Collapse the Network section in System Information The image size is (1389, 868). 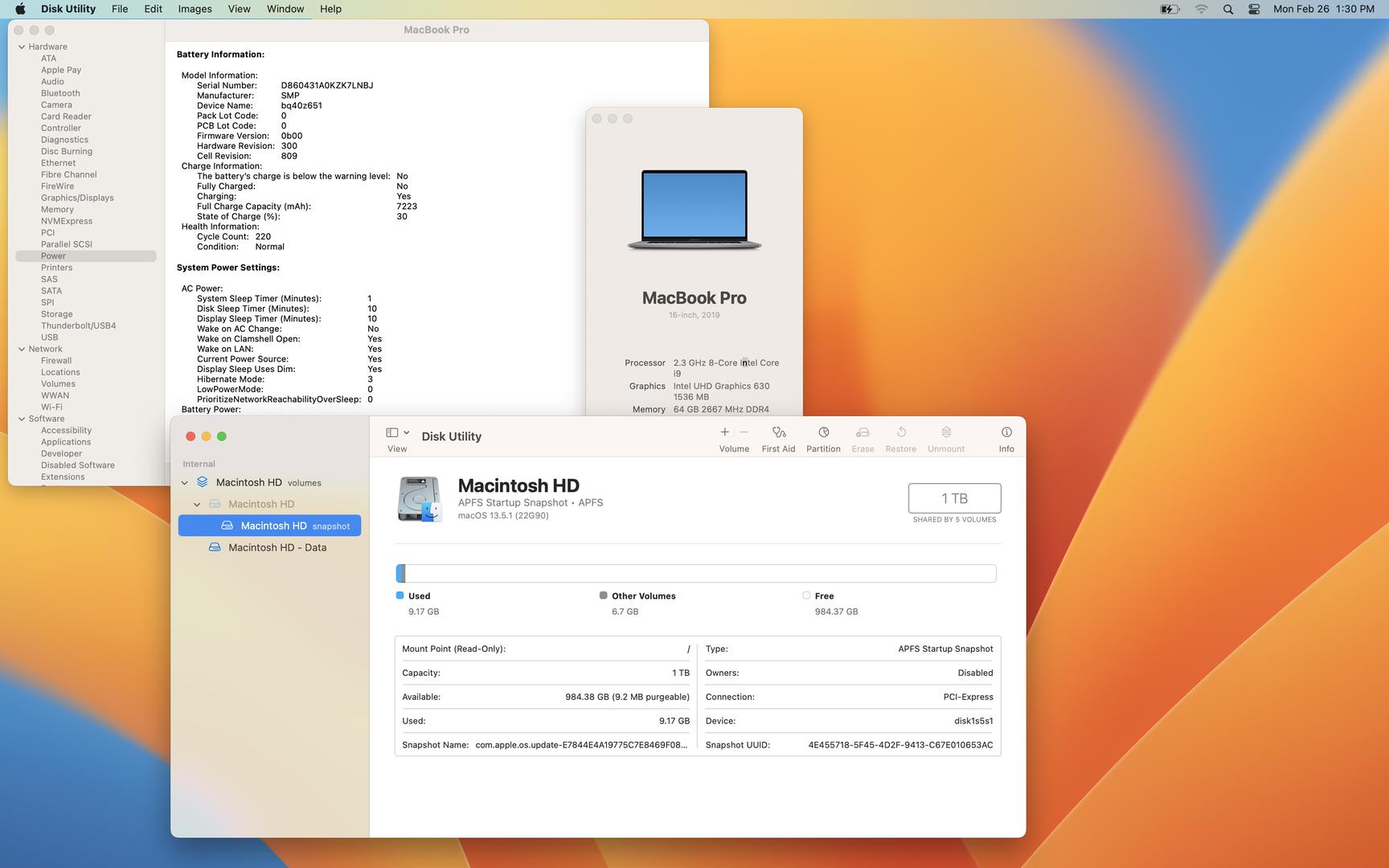(x=22, y=349)
